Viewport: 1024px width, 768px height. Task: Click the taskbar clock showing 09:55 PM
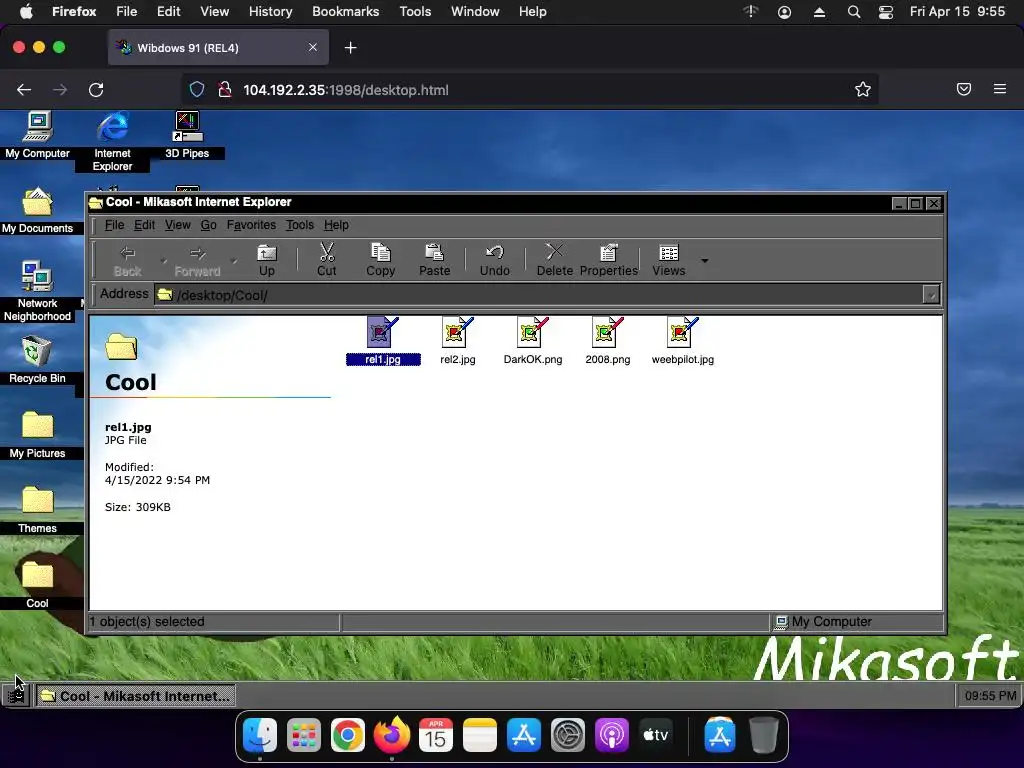point(990,696)
